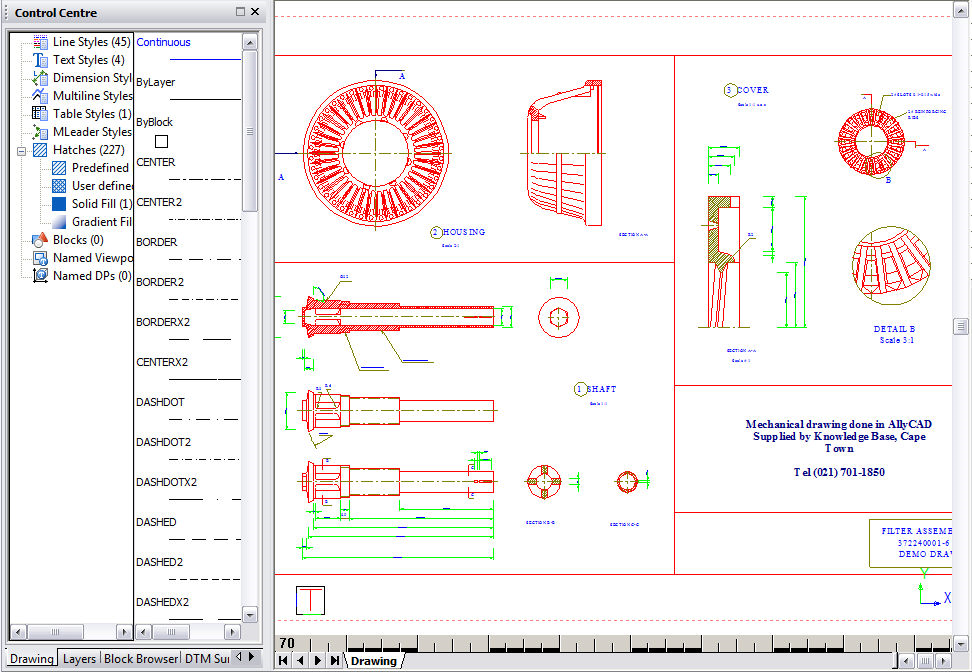Screen dimensions: 972x672
Task: Click the DASHDOT line style entry
Action: point(160,402)
